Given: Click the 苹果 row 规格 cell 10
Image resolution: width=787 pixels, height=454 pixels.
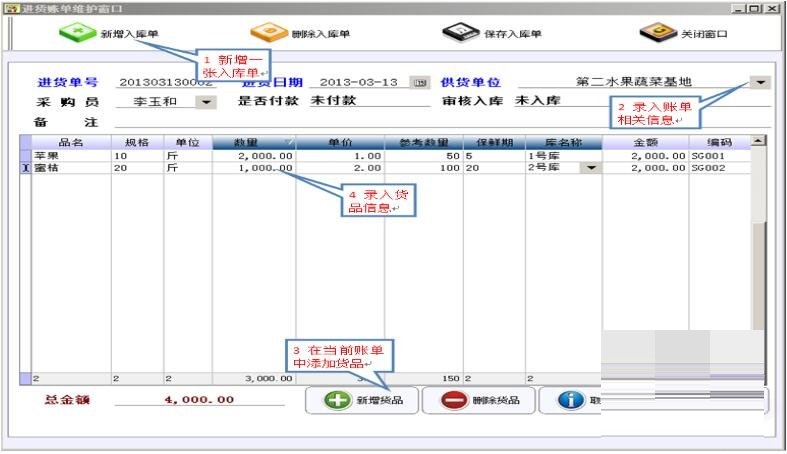Looking at the screenshot, I should [137, 156].
